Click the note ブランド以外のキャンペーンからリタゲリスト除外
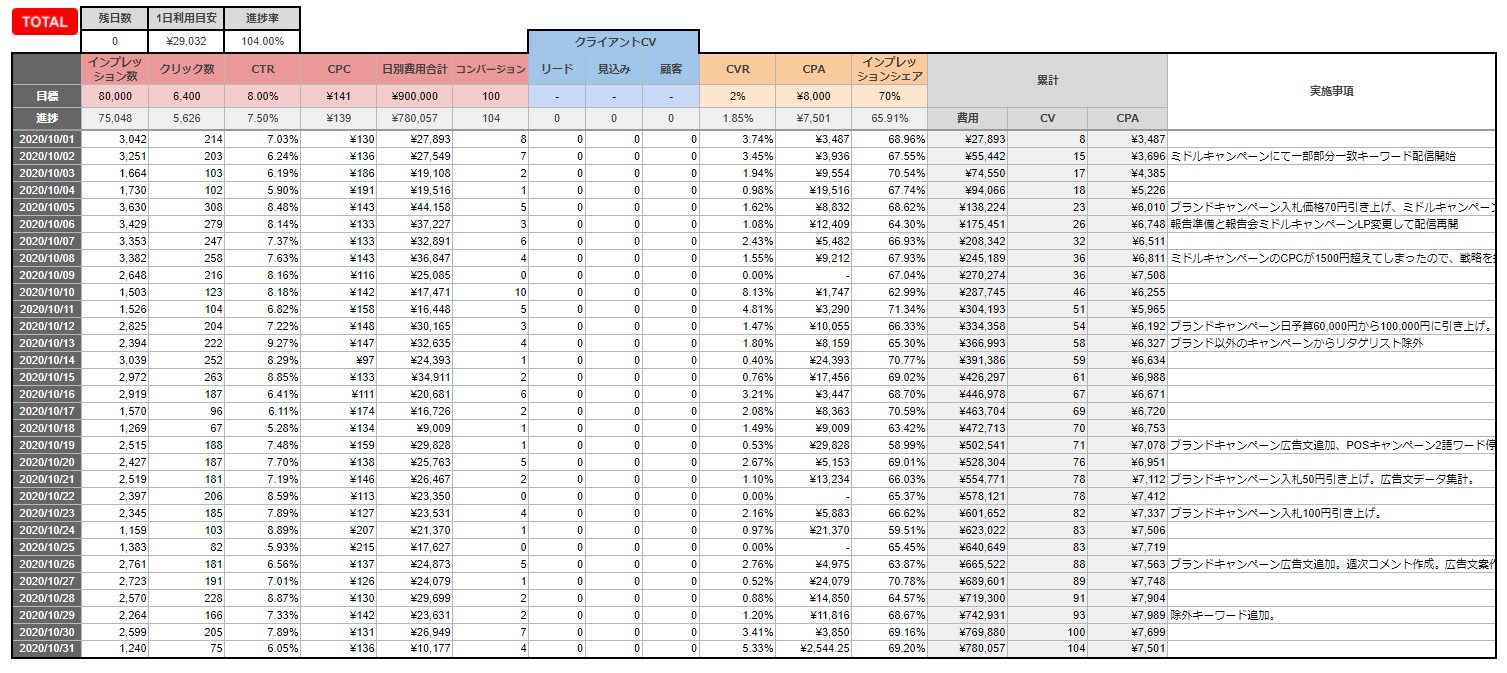 1296,343
